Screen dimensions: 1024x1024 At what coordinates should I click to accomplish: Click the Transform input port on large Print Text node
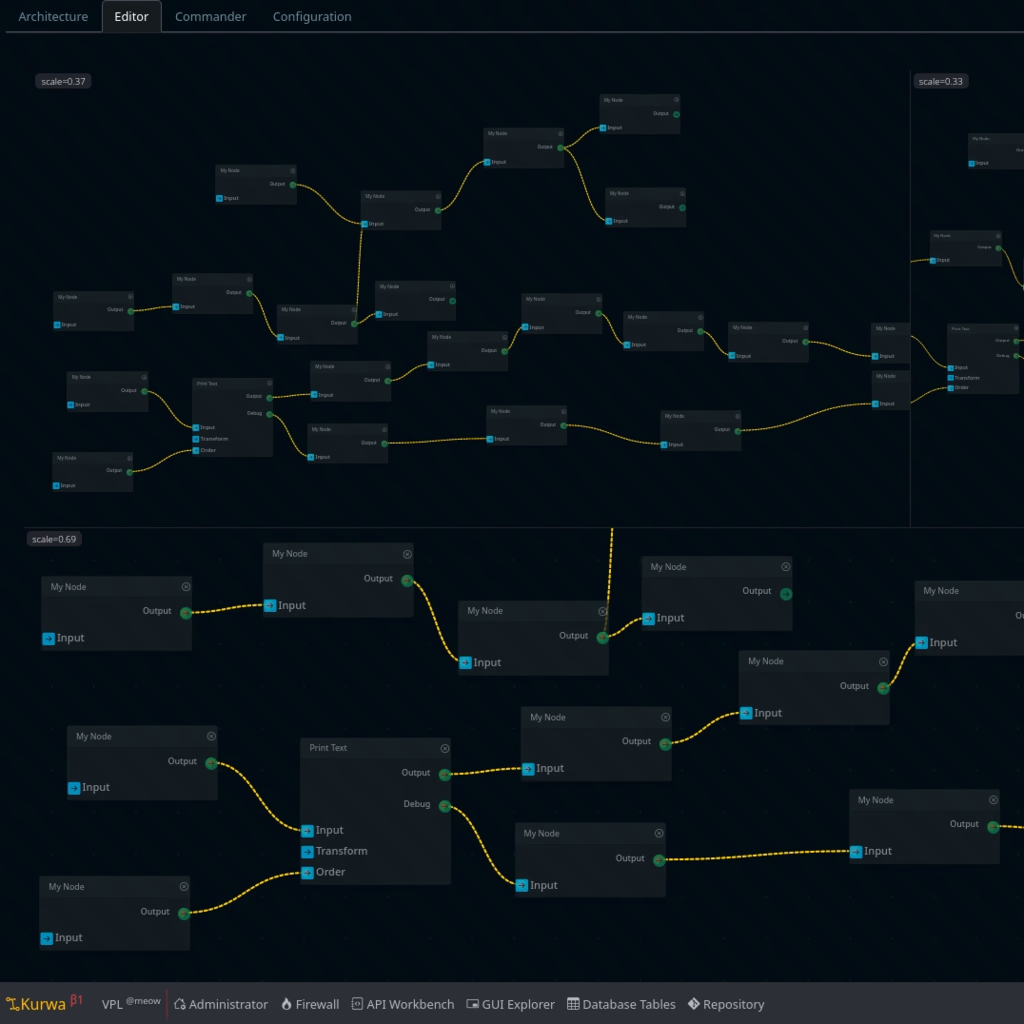point(308,851)
